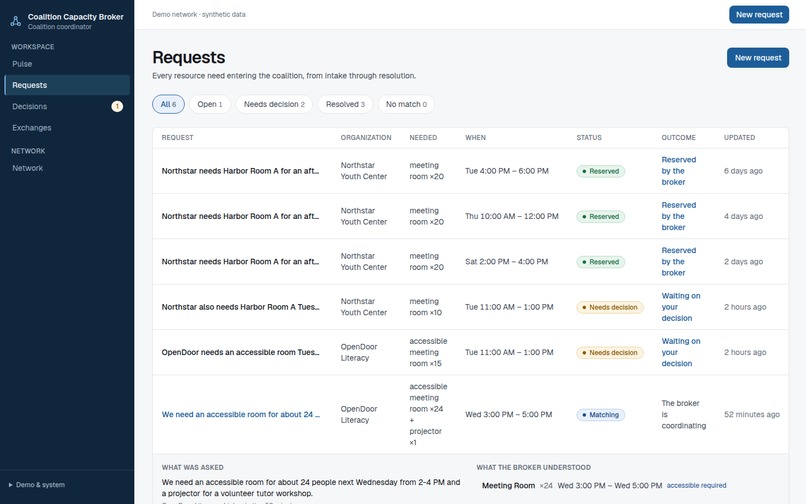Image resolution: width=806 pixels, height=504 pixels.
Task: Click the top bar New request button
Action: (x=759, y=14)
